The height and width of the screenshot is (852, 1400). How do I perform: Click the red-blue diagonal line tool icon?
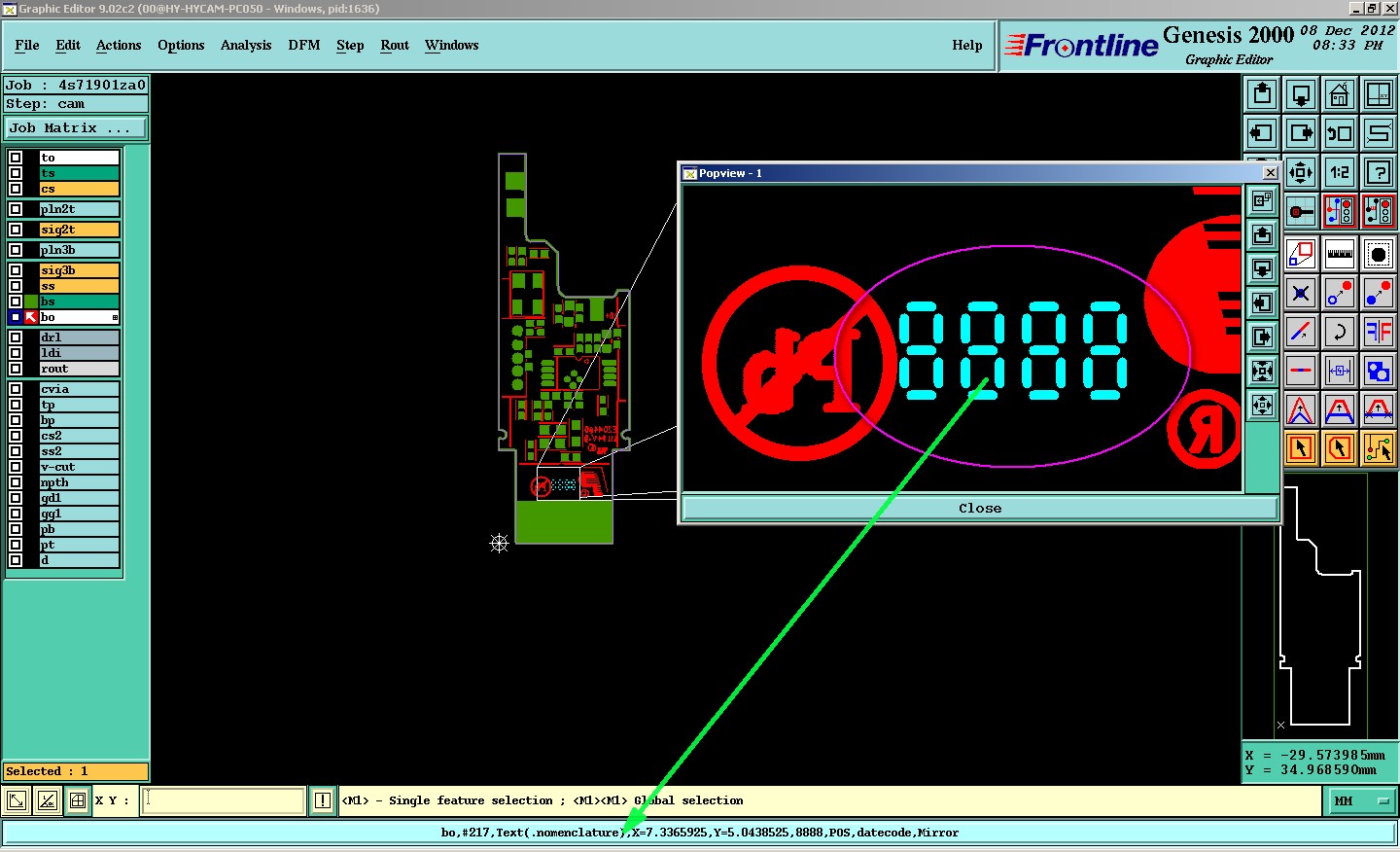tap(1301, 332)
